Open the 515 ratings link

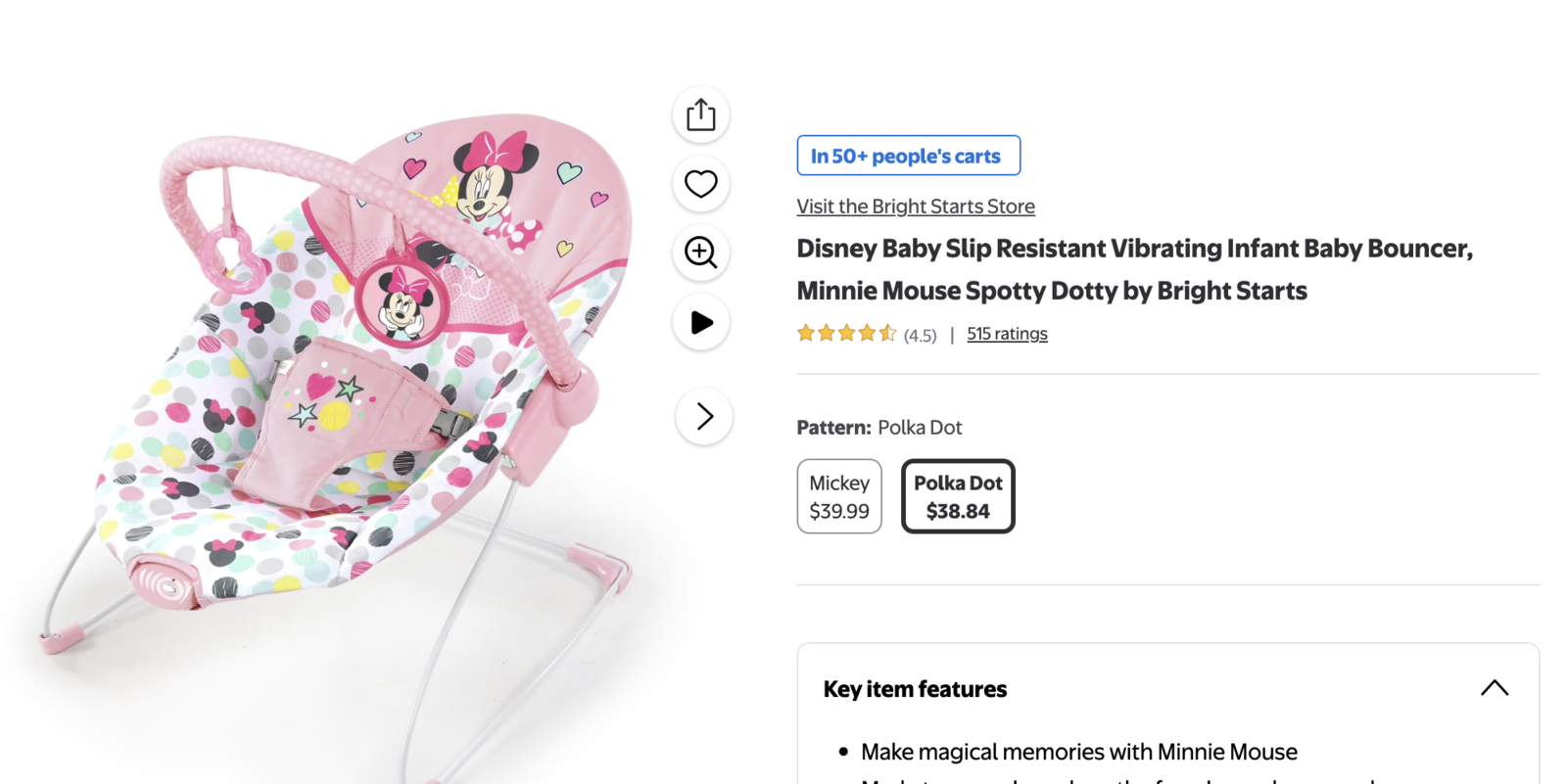[1006, 334]
